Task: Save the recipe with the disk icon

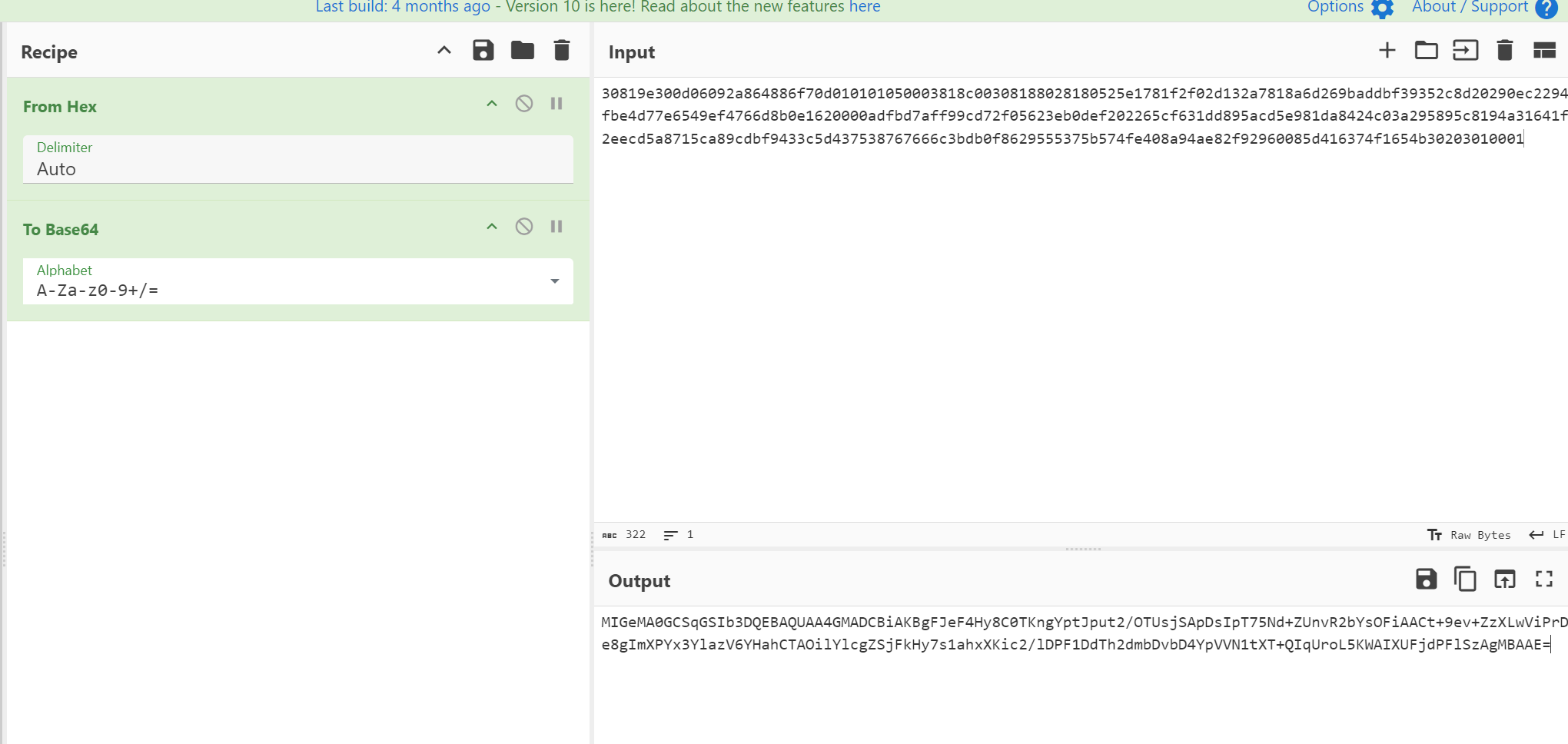Action: pyautogui.click(x=483, y=51)
